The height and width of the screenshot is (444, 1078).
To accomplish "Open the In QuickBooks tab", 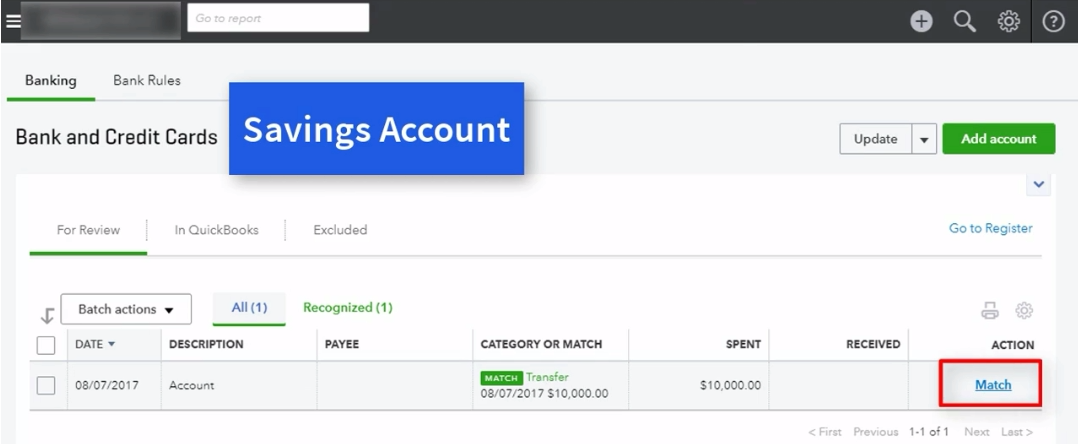I will pos(217,230).
